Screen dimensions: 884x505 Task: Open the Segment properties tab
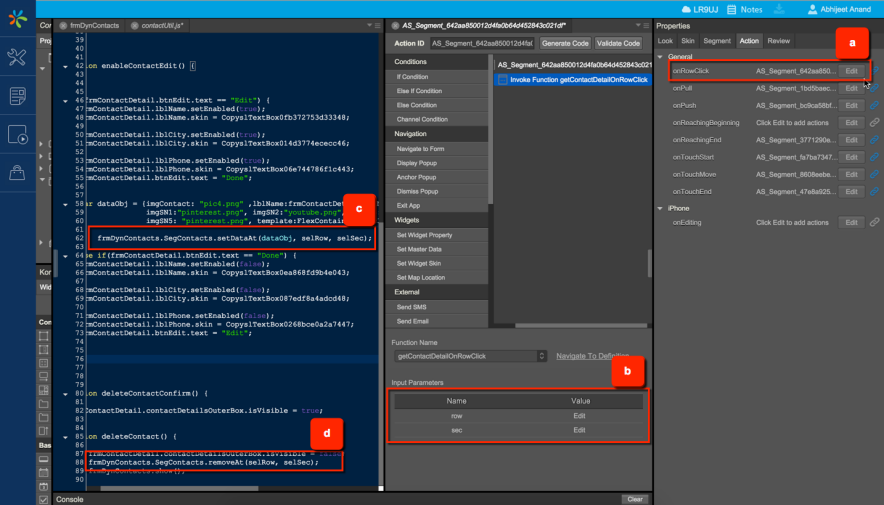[717, 41]
